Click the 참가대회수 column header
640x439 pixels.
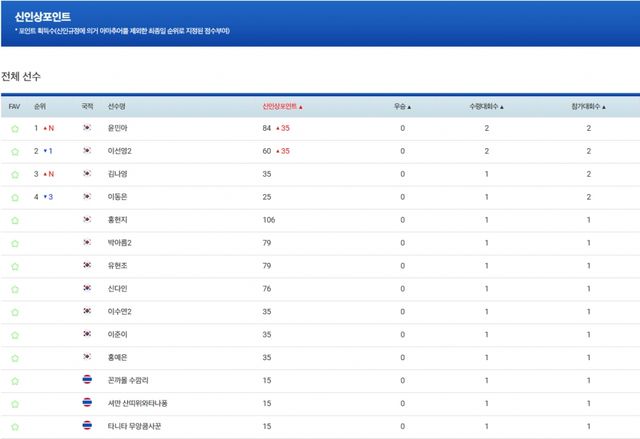pos(589,106)
